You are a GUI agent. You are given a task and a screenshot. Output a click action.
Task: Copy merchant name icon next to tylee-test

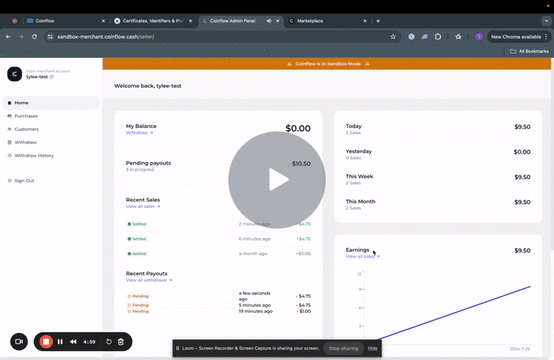tap(52, 77)
